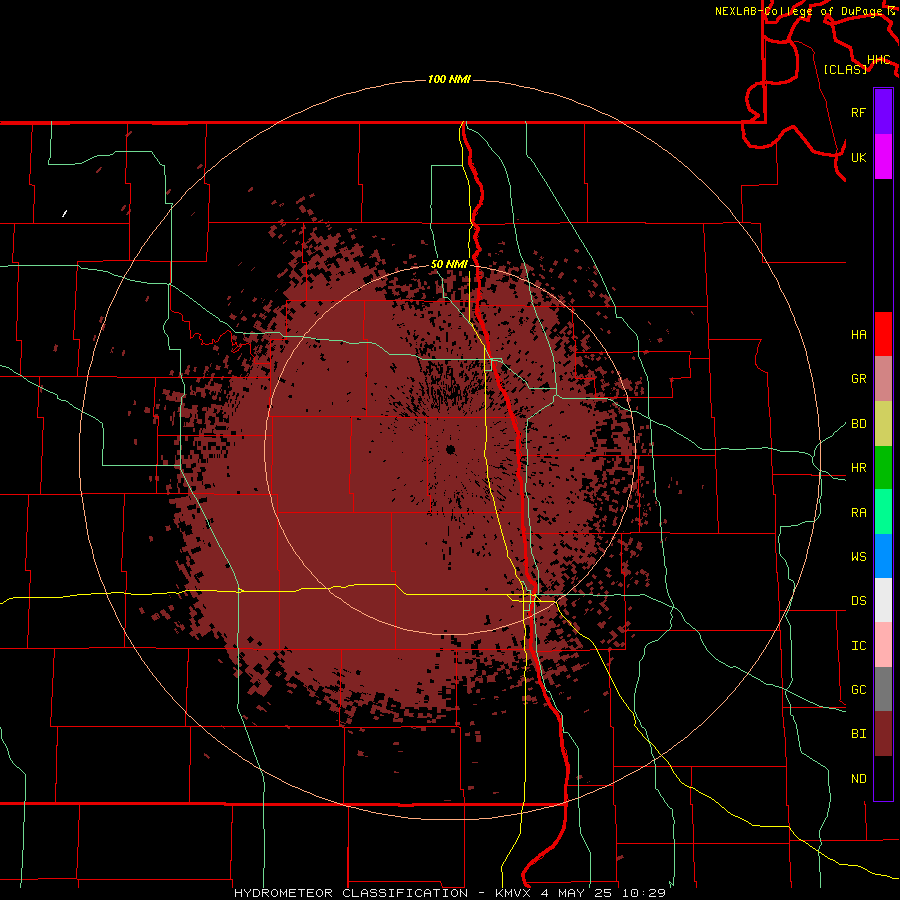Click the BD legend label

point(859,424)
